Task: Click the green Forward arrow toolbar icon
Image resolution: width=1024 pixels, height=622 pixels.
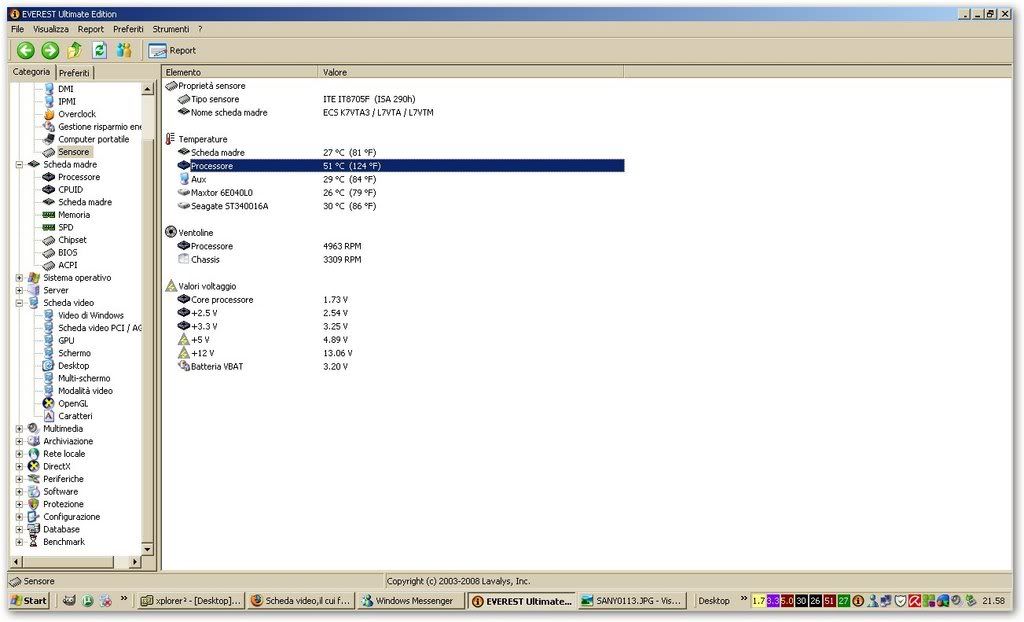Action: (x=49, y=50)
